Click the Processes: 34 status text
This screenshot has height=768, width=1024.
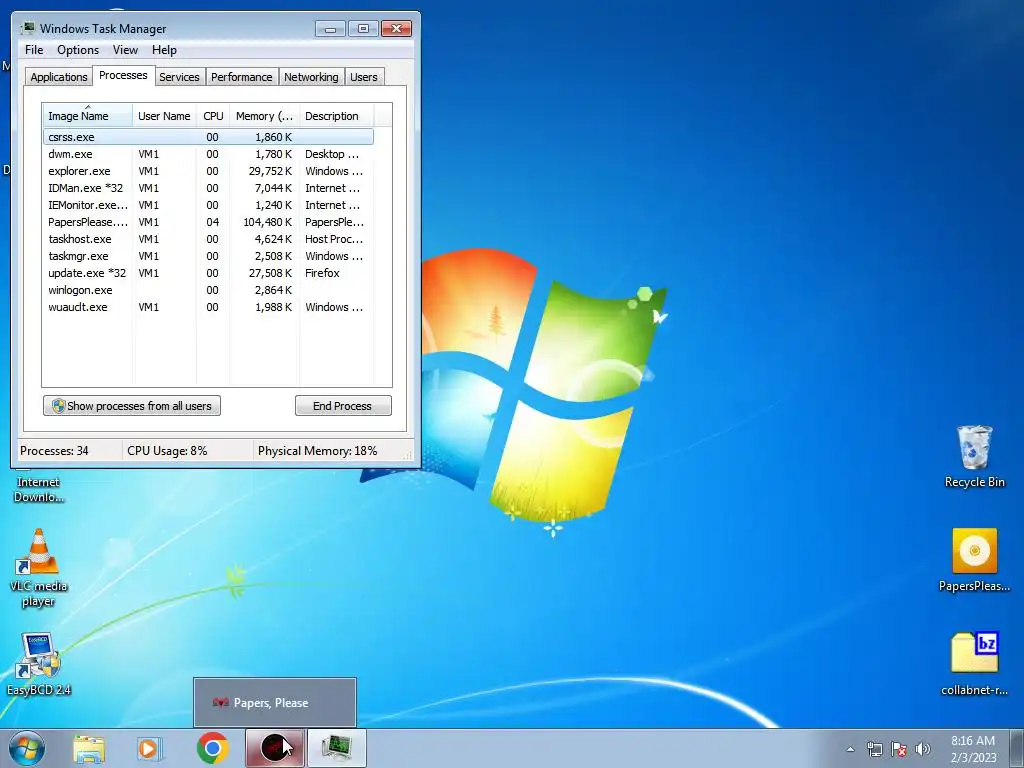point(54,451)
